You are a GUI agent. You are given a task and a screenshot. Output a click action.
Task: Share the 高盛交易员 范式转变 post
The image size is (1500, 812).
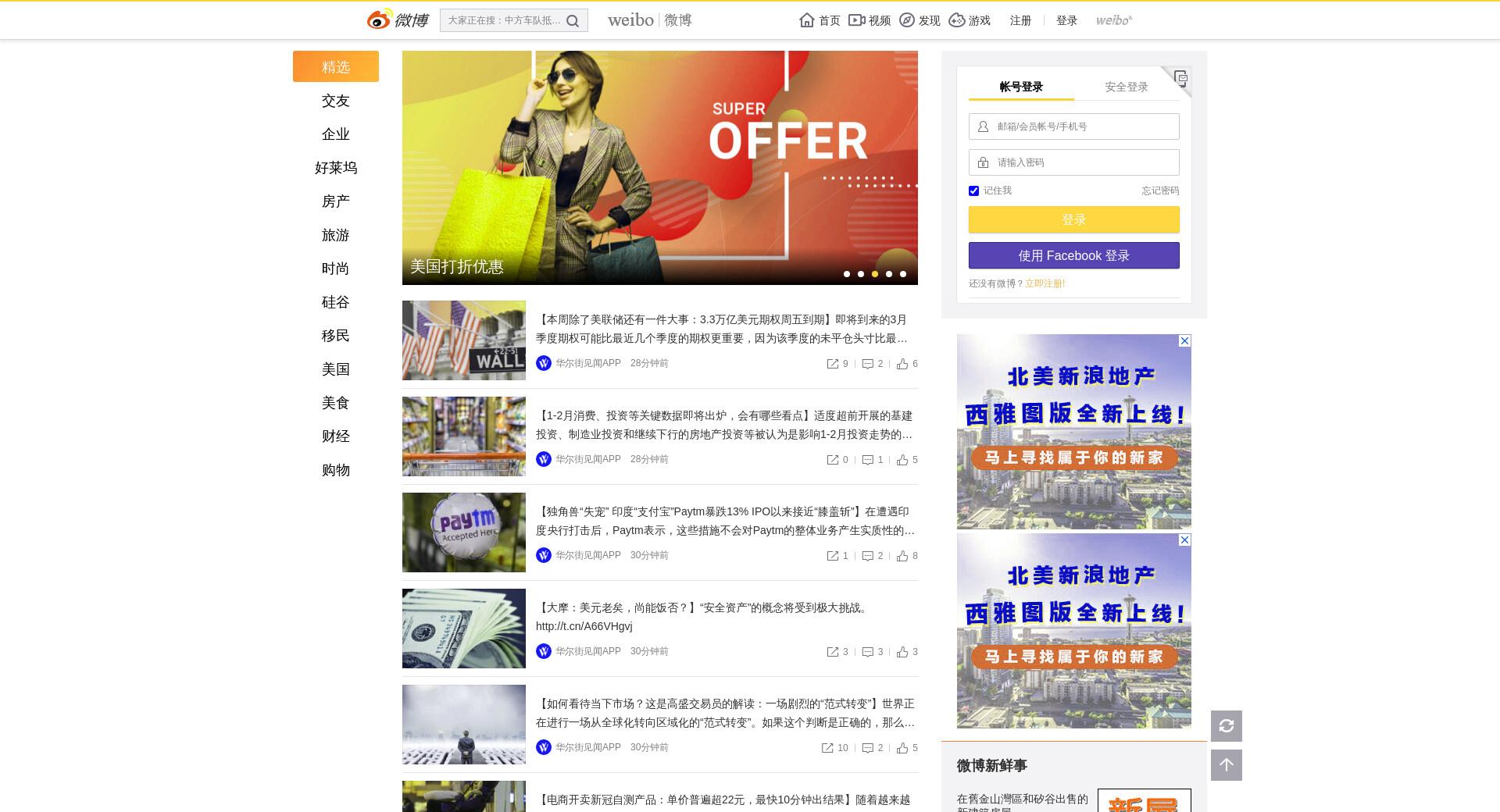click(x=827, y=748)
